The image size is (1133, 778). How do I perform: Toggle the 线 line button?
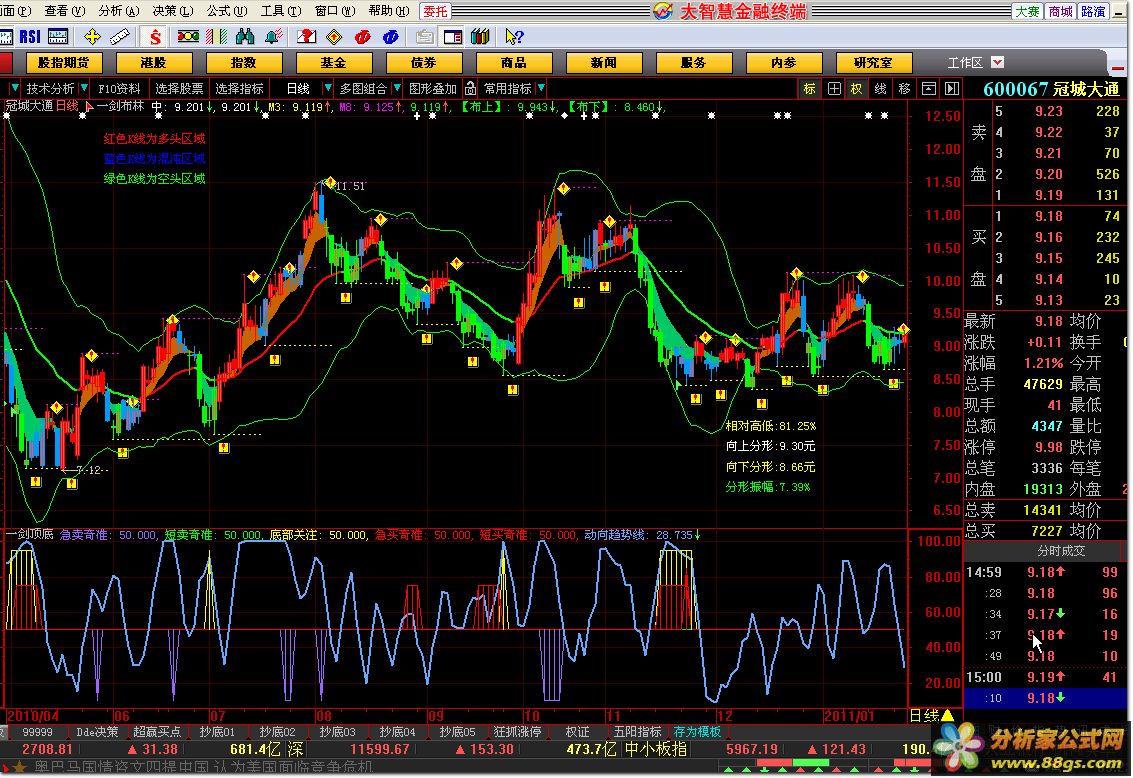click(x=881, y=88)
